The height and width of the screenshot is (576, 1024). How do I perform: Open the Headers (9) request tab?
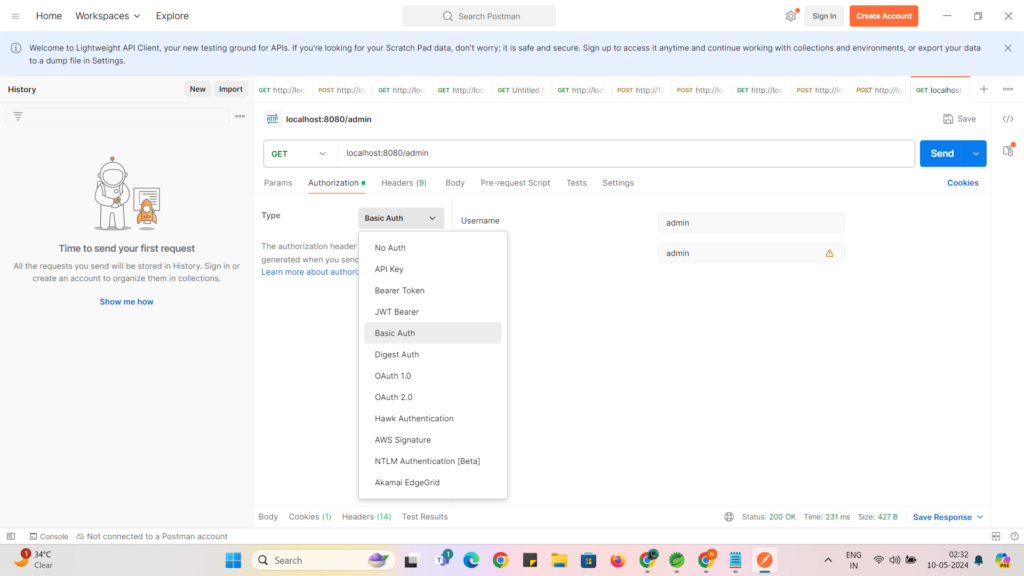coord(404,183)
